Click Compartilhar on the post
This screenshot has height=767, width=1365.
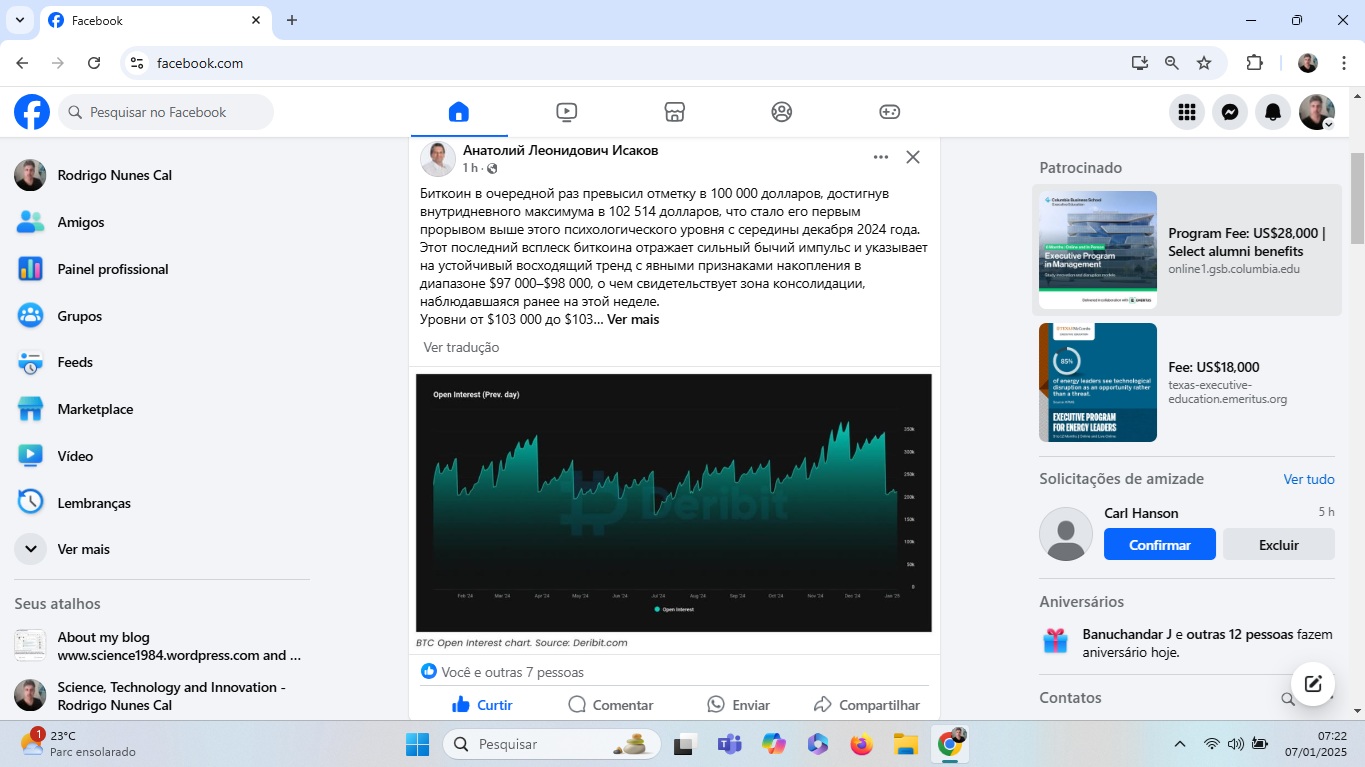(x=867, y=705)
